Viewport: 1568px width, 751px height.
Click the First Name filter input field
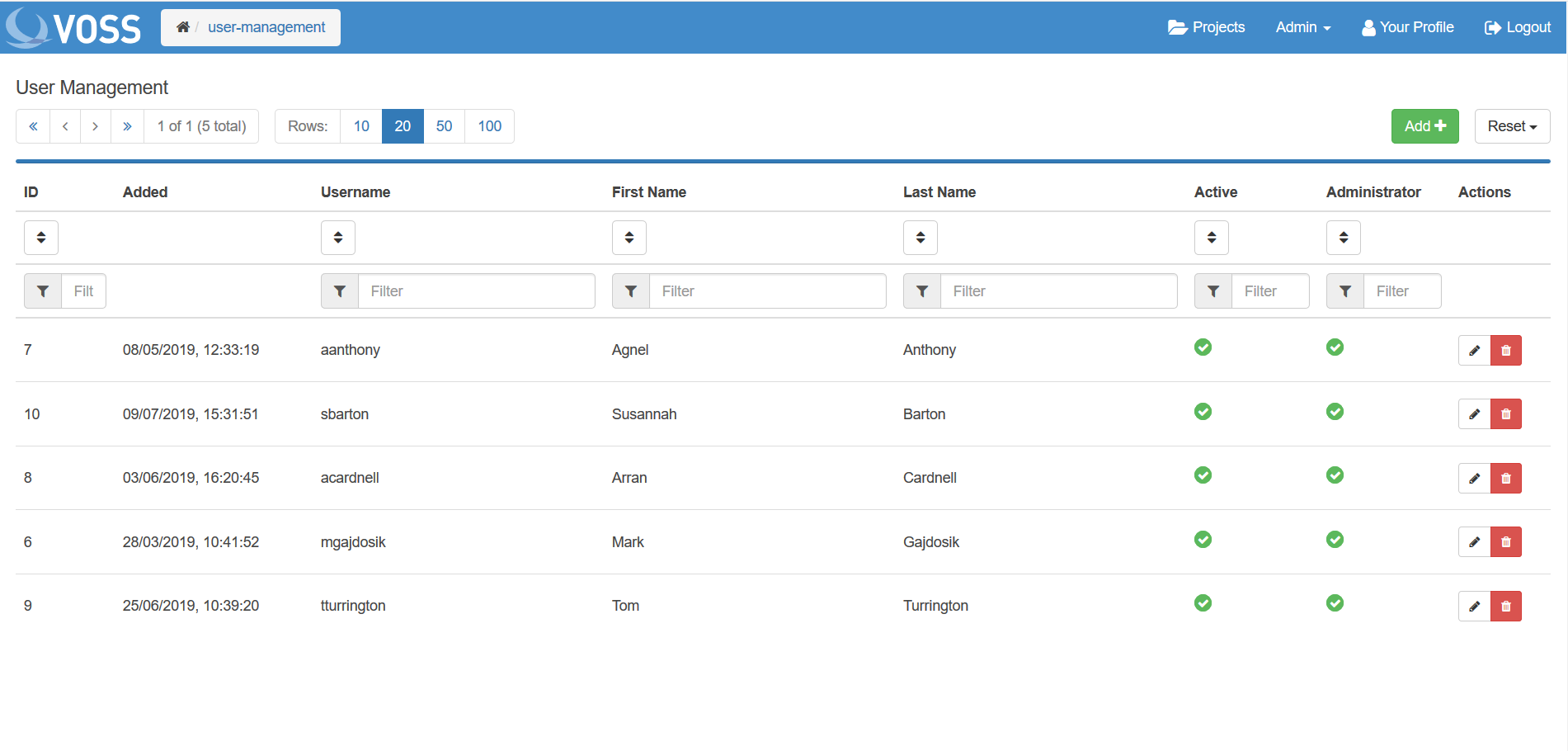pos(767,291)
